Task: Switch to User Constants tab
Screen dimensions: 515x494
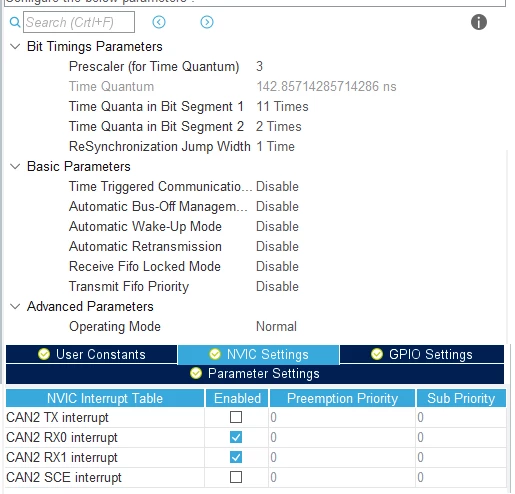Action: [x=91, y=354]
